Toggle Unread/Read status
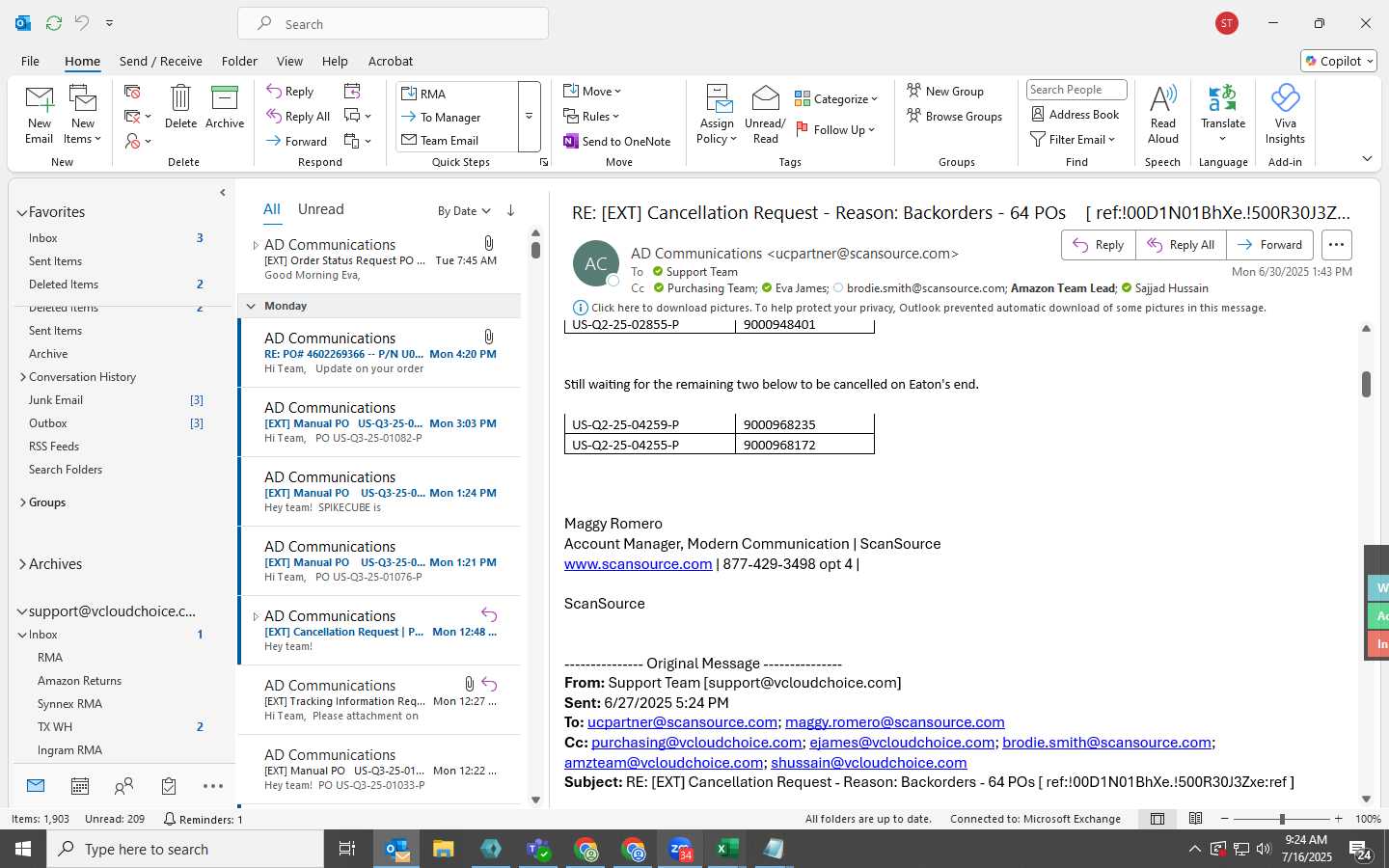 (765, 114)
